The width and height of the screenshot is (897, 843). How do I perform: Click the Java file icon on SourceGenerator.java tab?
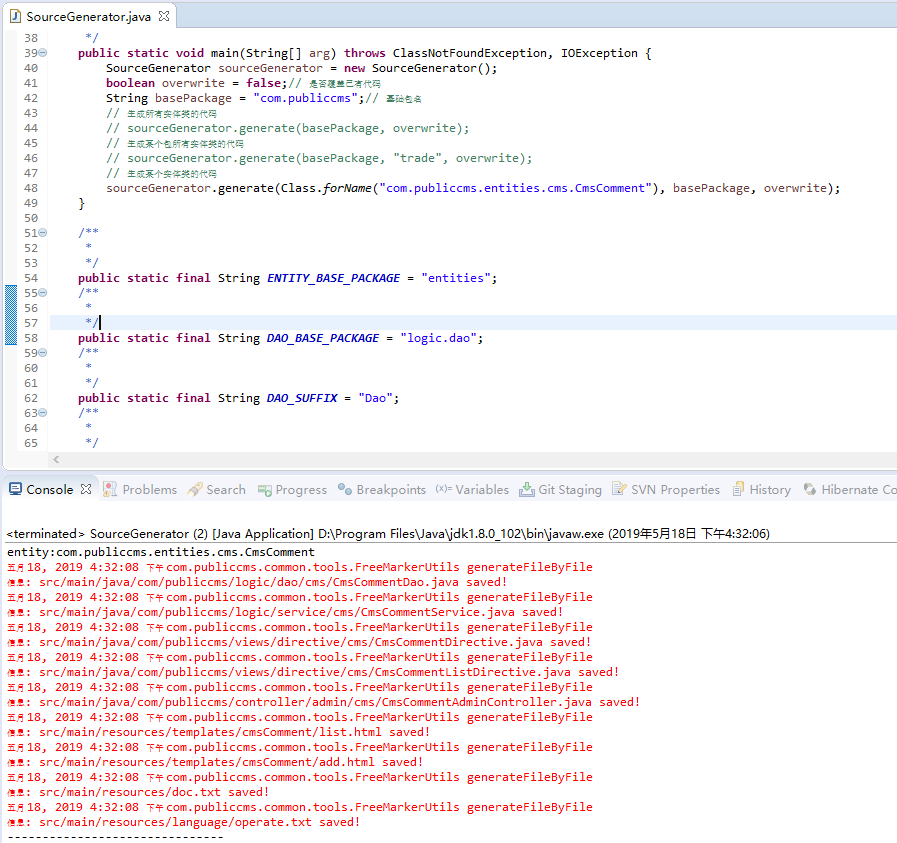tap(15, 17)
